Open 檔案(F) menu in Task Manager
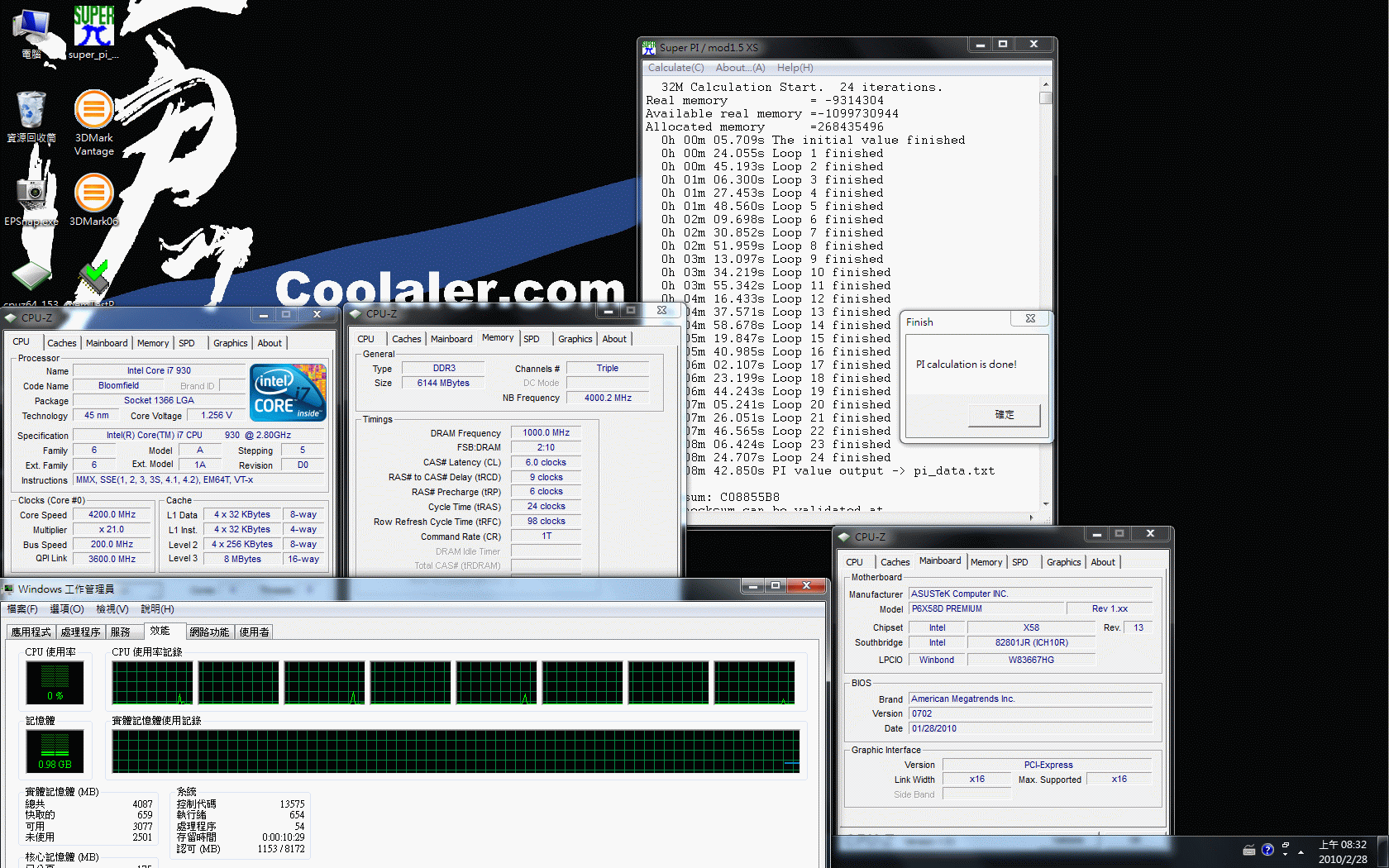The height and width of the screenshot is (868, 1389). tap(22, 609)
